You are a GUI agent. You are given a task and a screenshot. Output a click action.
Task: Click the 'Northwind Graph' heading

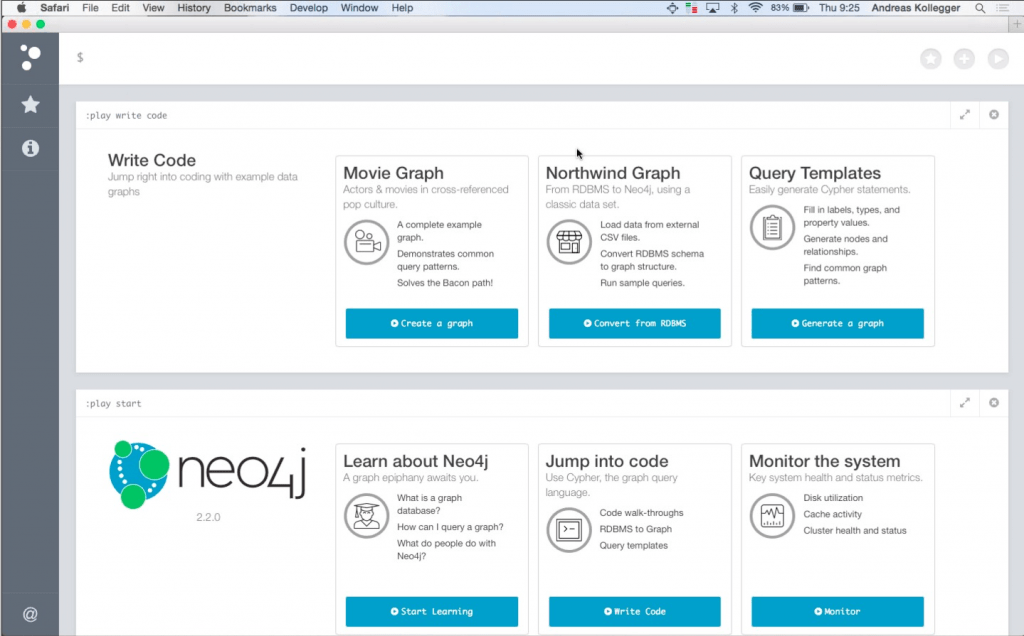click(x=613, y=173)
